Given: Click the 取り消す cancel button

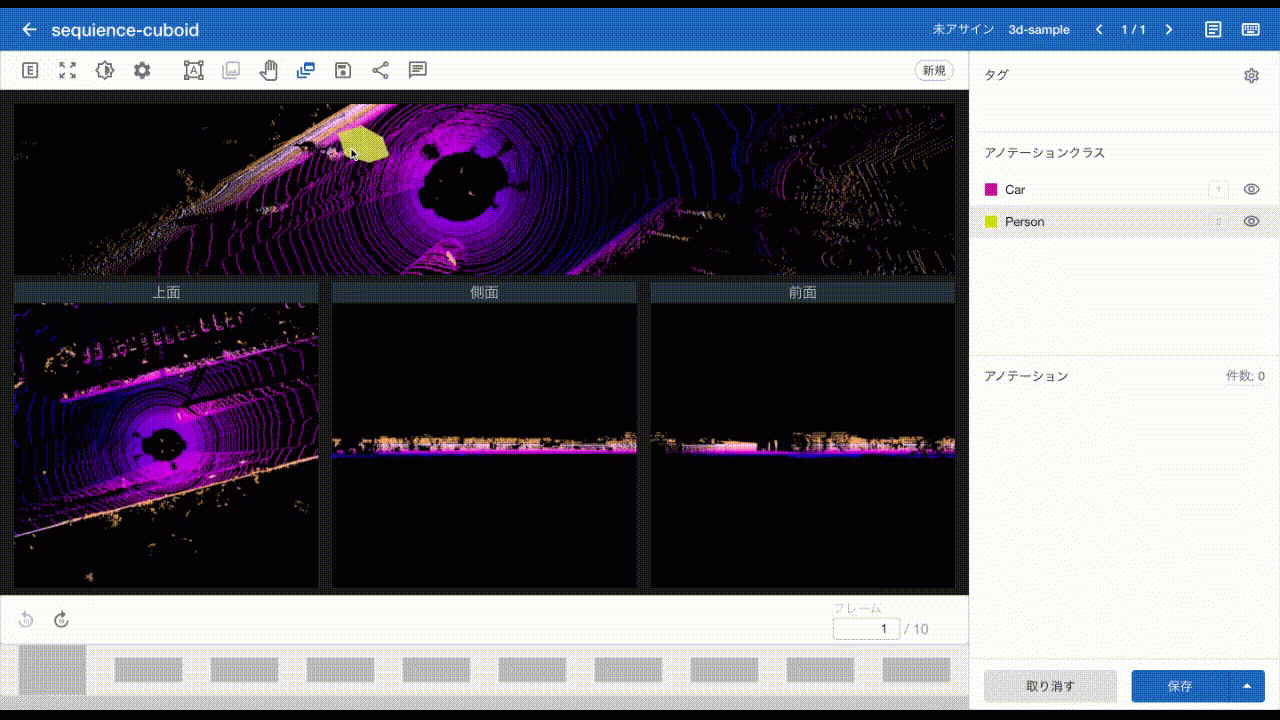Looking at the screenshot, I should click(1050, 686).
